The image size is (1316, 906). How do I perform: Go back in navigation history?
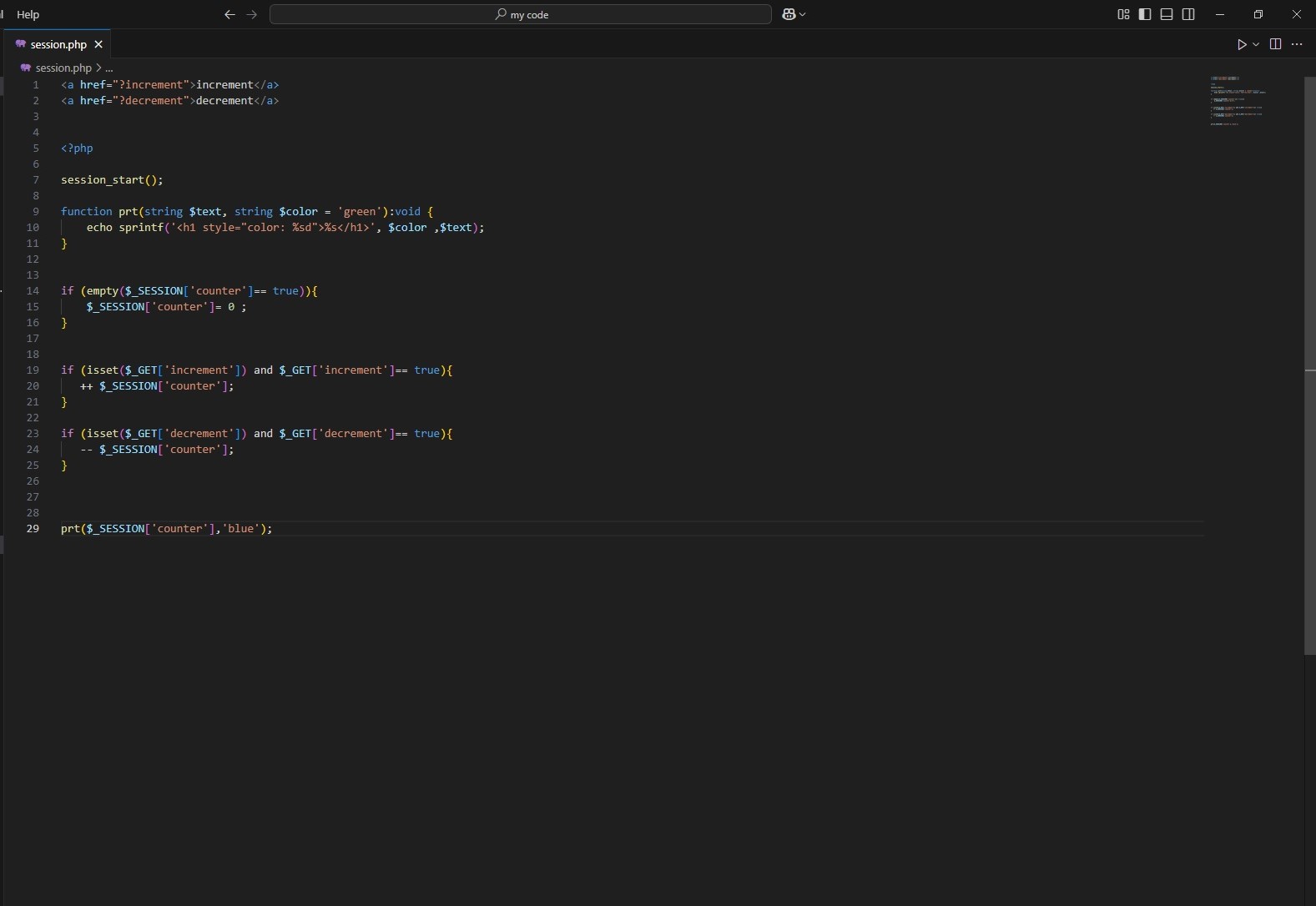229,14
